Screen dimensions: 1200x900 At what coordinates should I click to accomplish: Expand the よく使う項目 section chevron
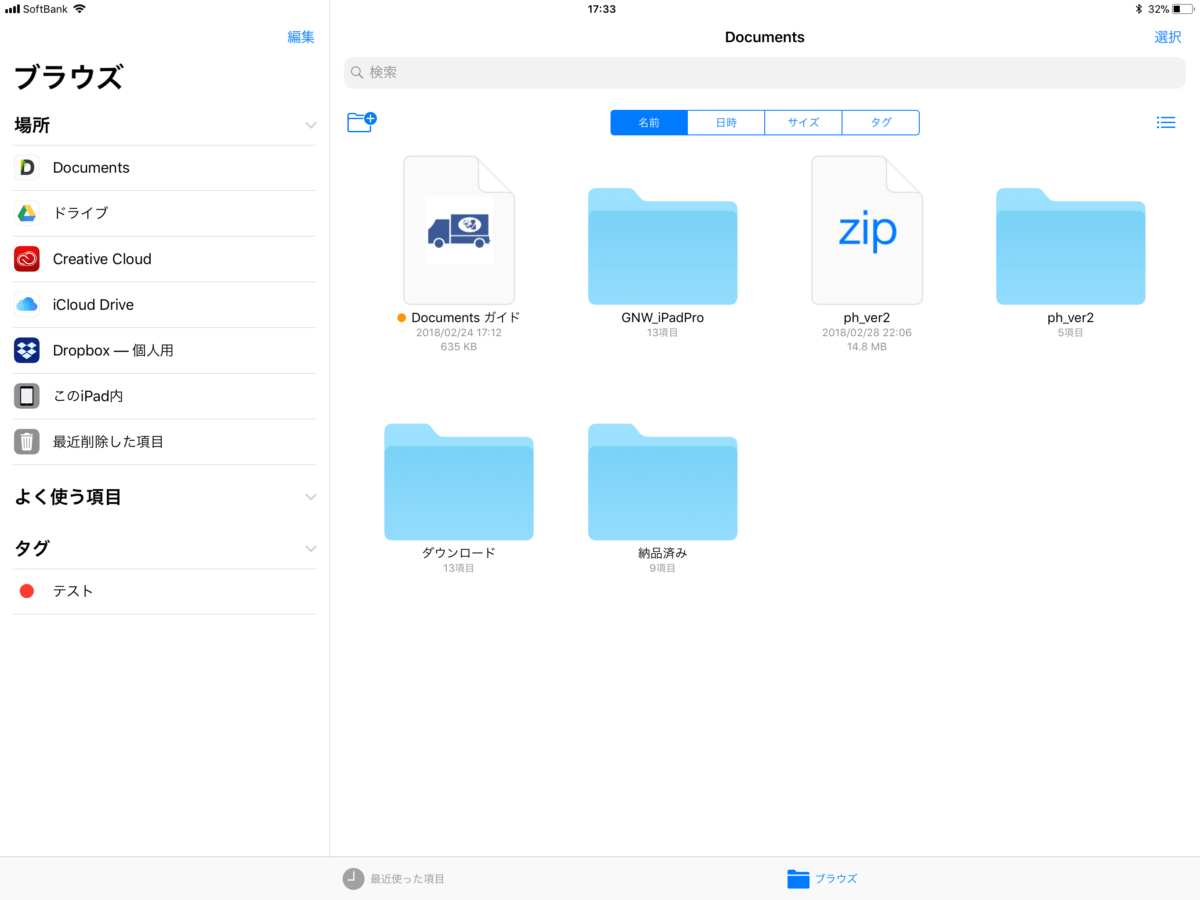311,497
